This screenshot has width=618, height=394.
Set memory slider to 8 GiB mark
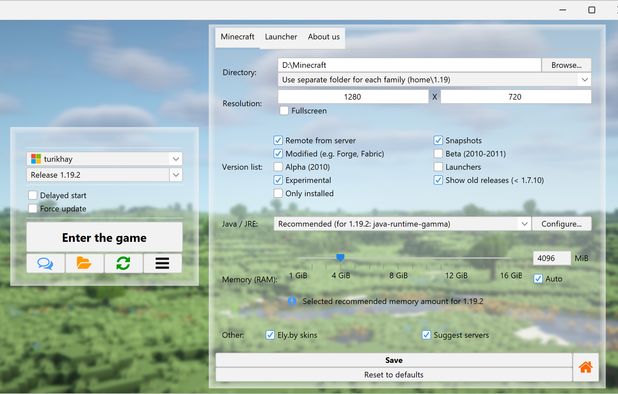[398, 258]
